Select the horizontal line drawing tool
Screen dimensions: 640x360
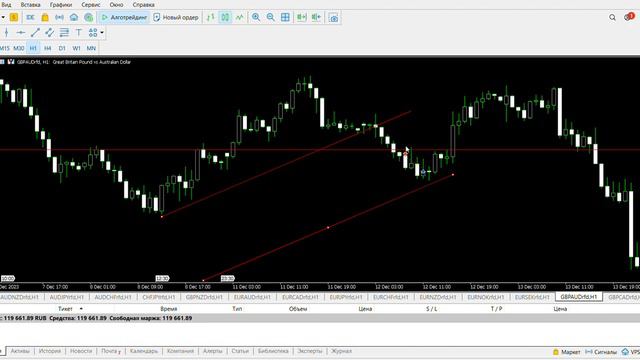tap(21, 33)
